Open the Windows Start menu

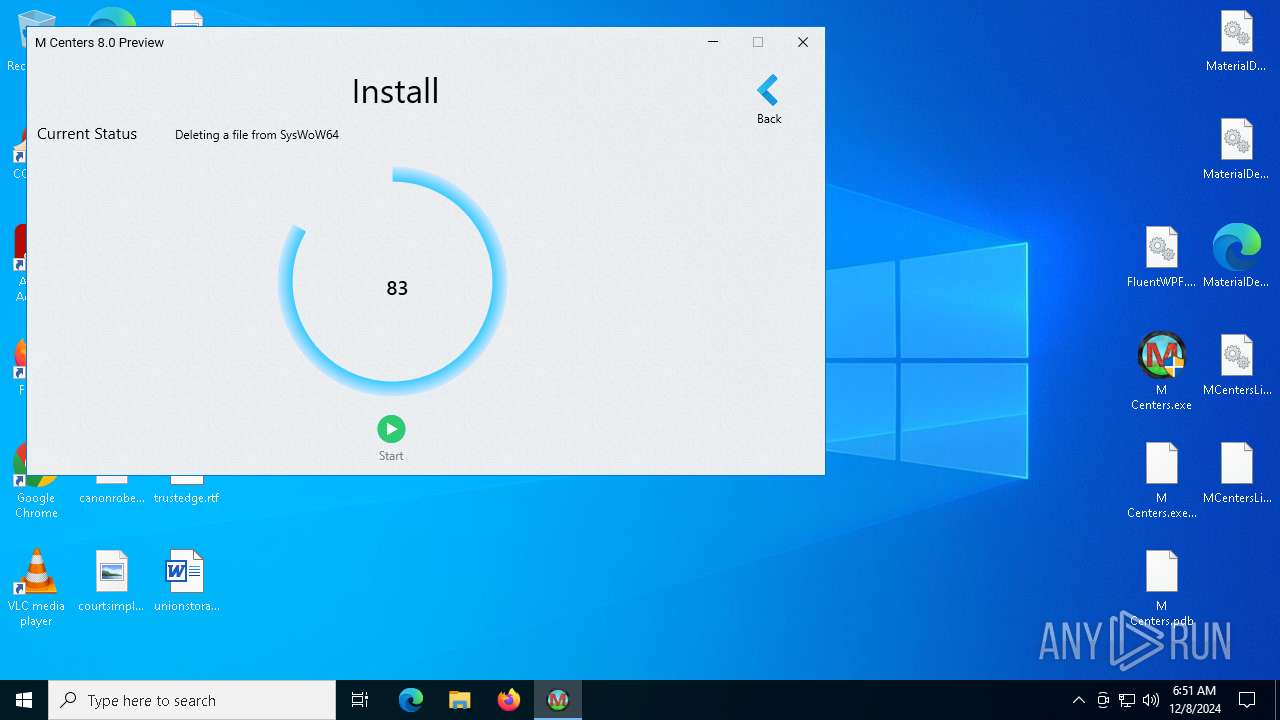tap(24, 700)
